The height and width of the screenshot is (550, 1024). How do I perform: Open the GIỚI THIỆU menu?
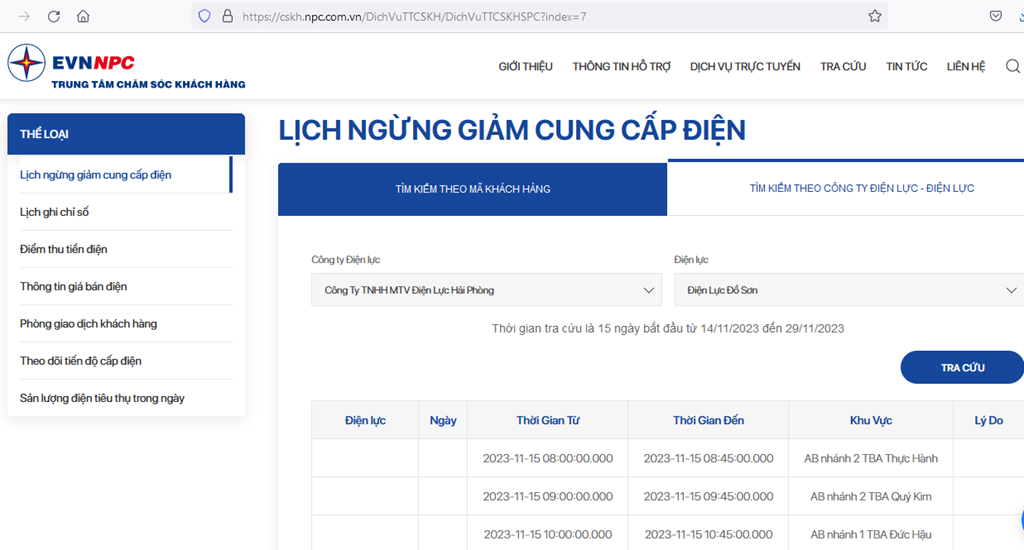click(x=525, y=66)
